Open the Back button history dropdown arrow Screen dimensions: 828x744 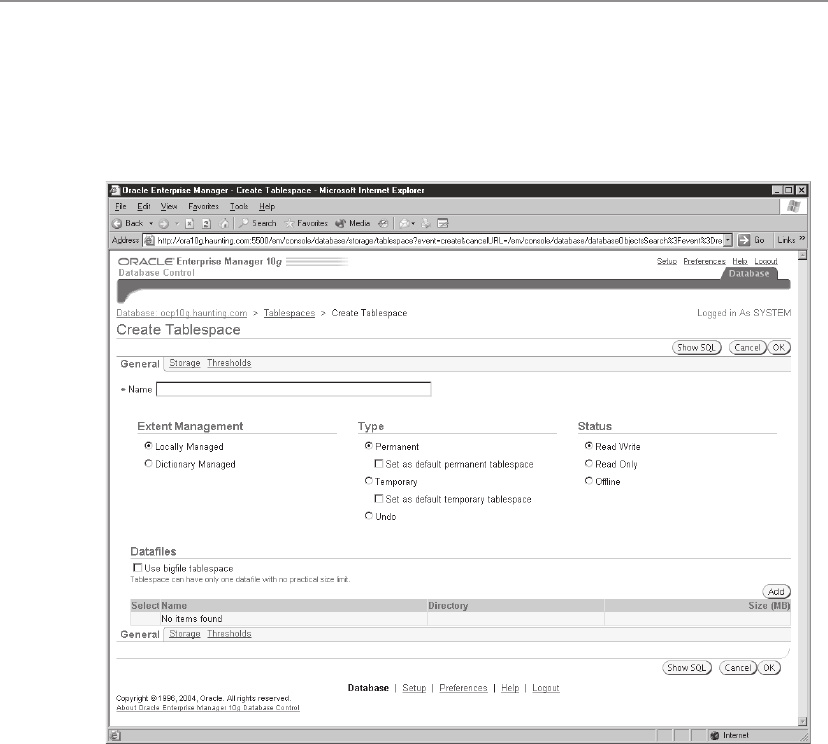tap(151, 224)
